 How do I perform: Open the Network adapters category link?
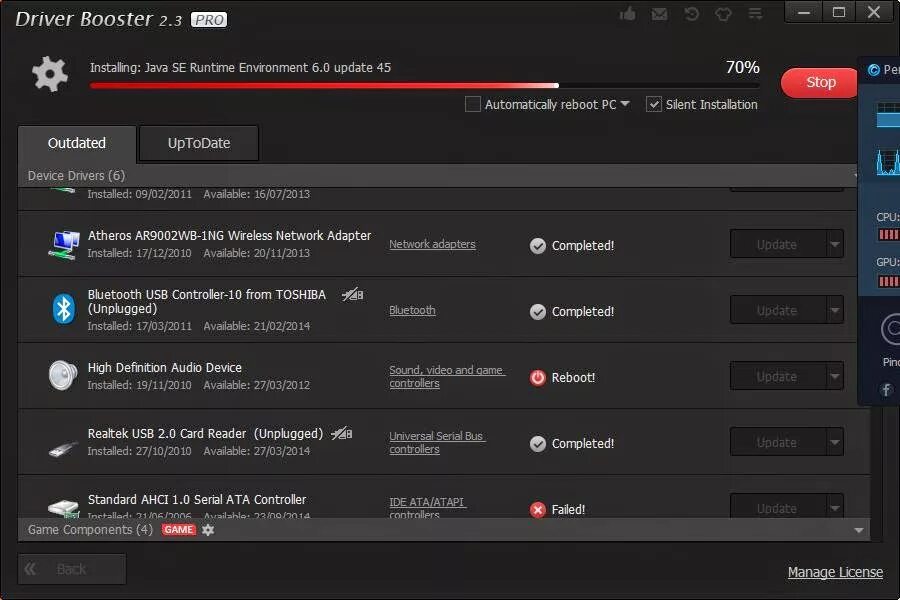point(432,245)
